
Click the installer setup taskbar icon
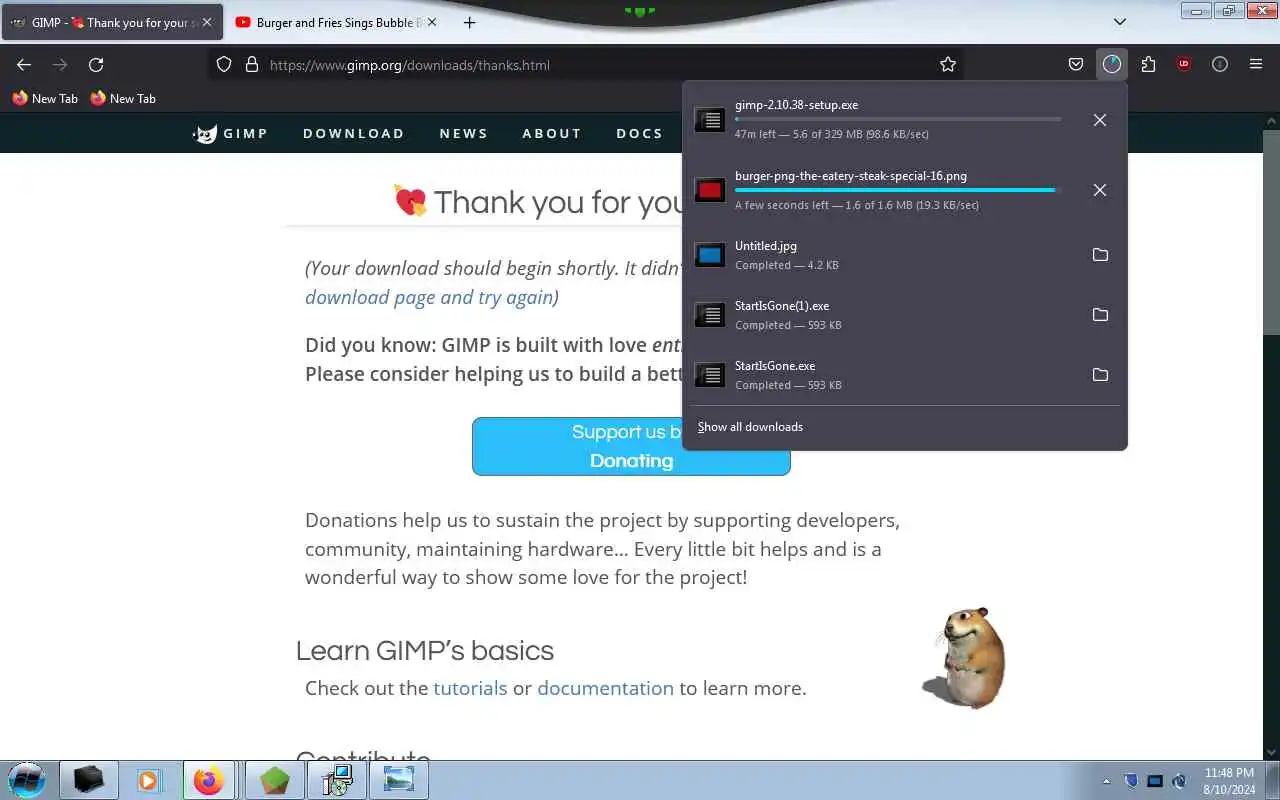click(337, 780)
